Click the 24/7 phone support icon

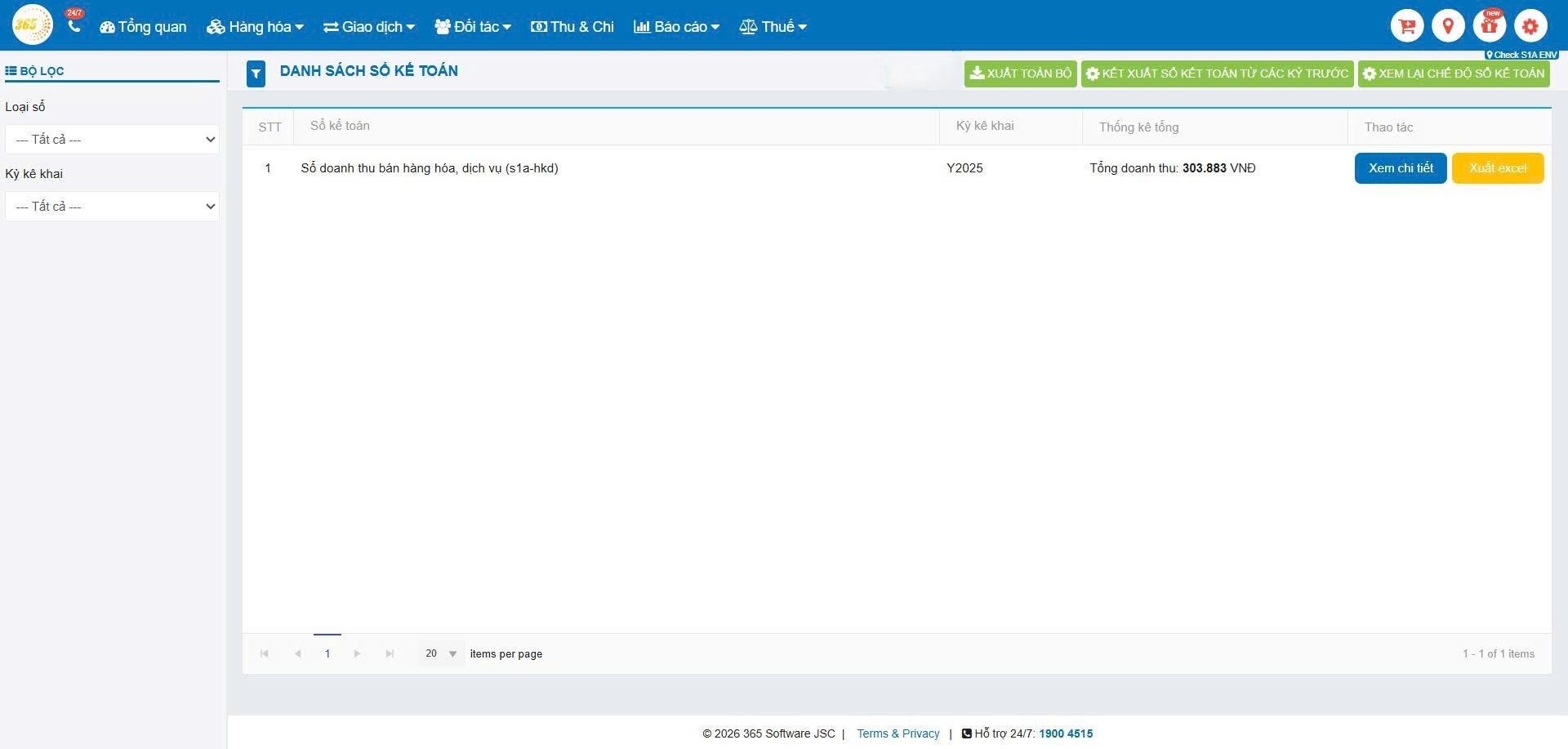[x=74, y=25]
